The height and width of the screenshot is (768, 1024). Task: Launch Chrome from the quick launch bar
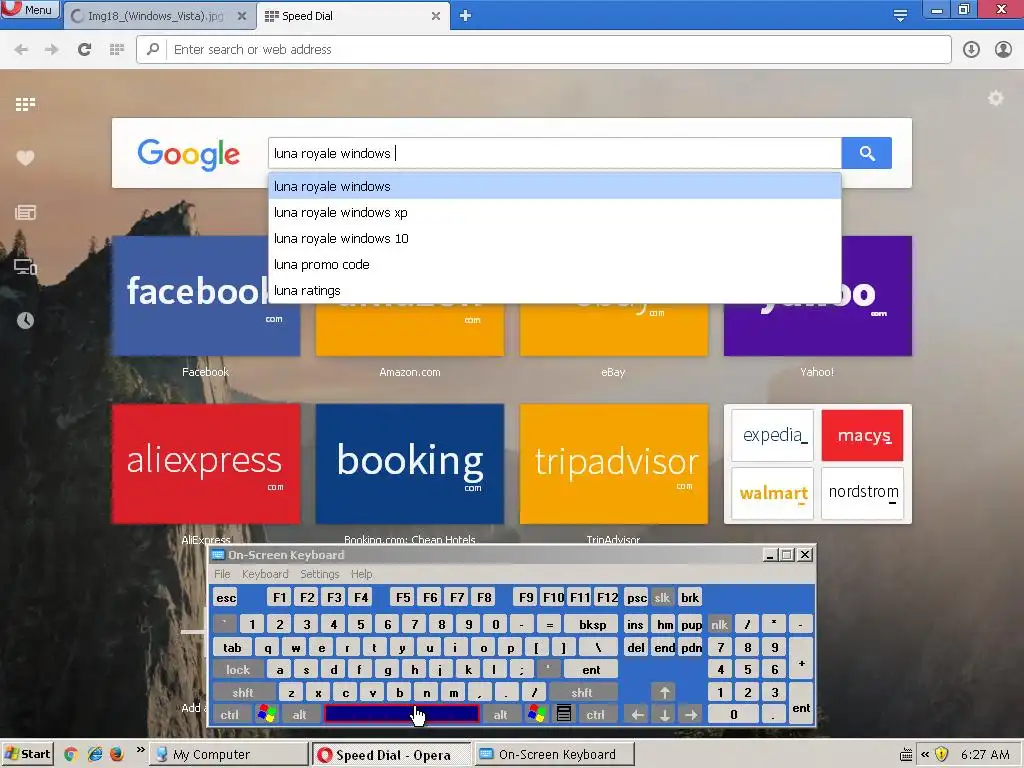tap(71, 754)
